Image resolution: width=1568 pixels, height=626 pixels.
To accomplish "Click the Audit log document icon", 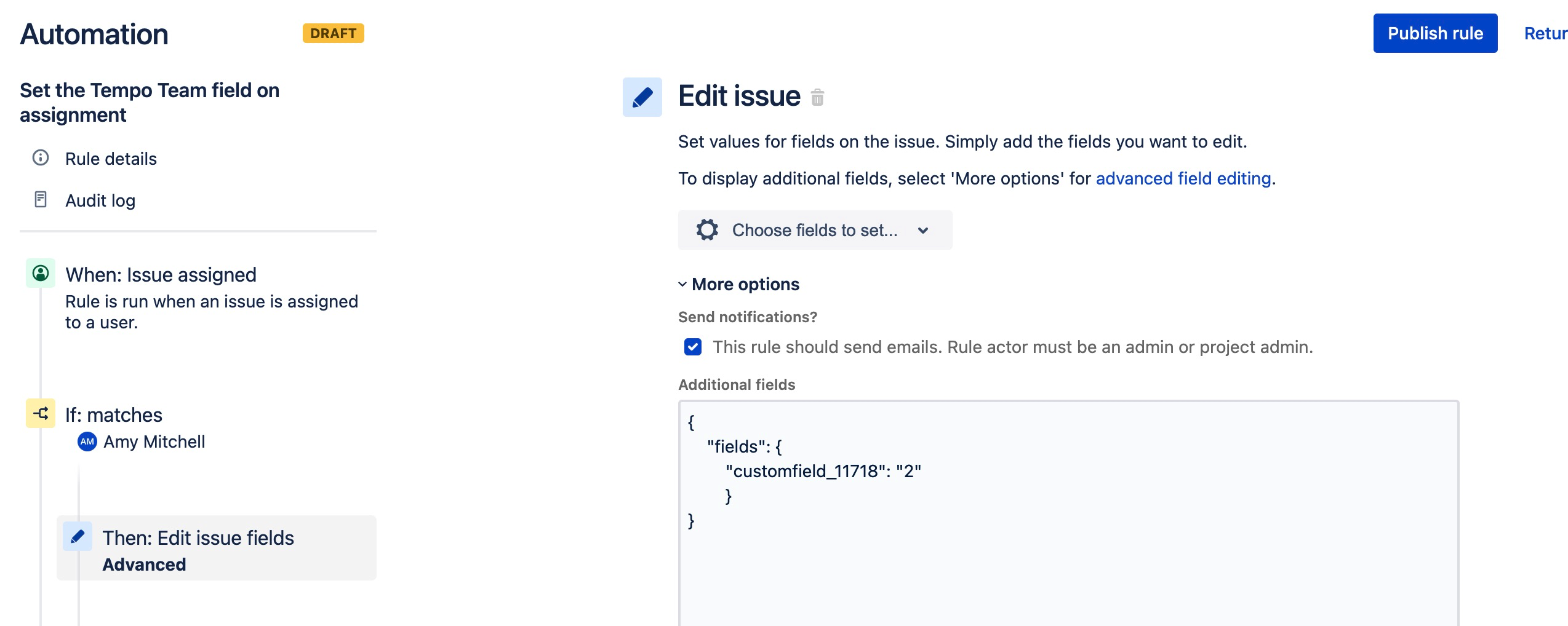I will (x=41, y=200).
